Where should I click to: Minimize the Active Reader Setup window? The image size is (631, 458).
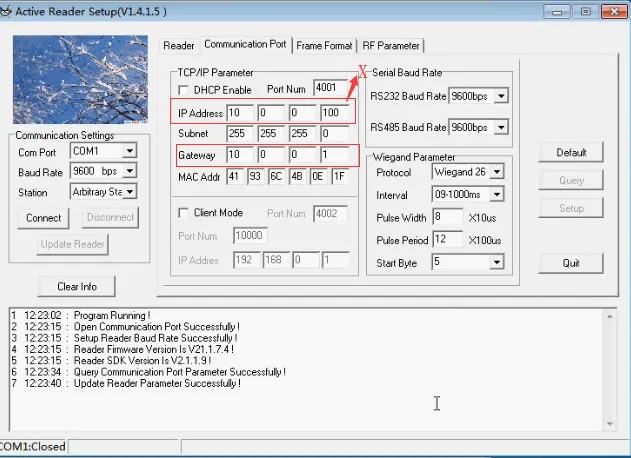(557, 12)
